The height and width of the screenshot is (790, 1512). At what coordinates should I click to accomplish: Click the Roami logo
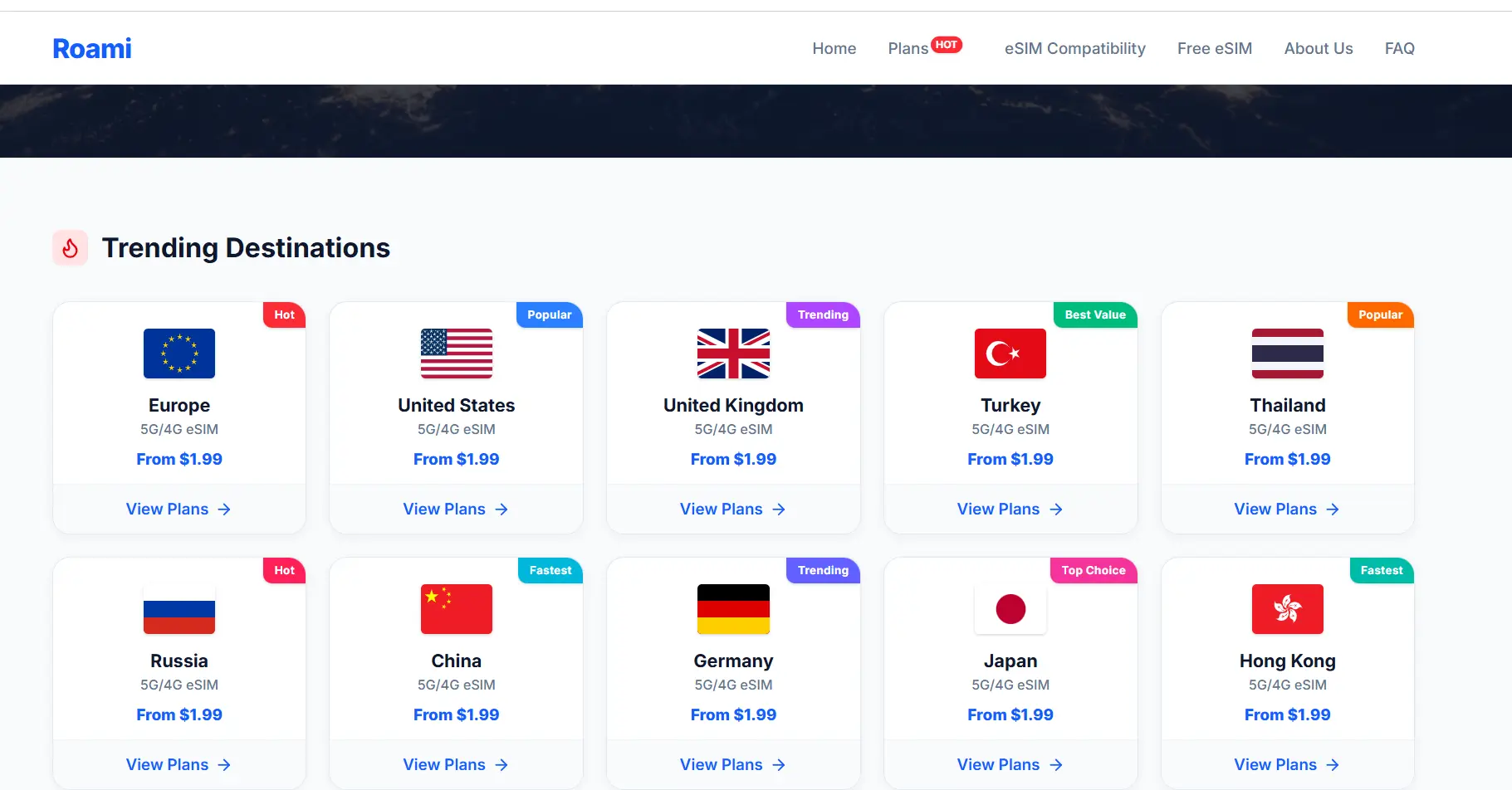[92, 49]
